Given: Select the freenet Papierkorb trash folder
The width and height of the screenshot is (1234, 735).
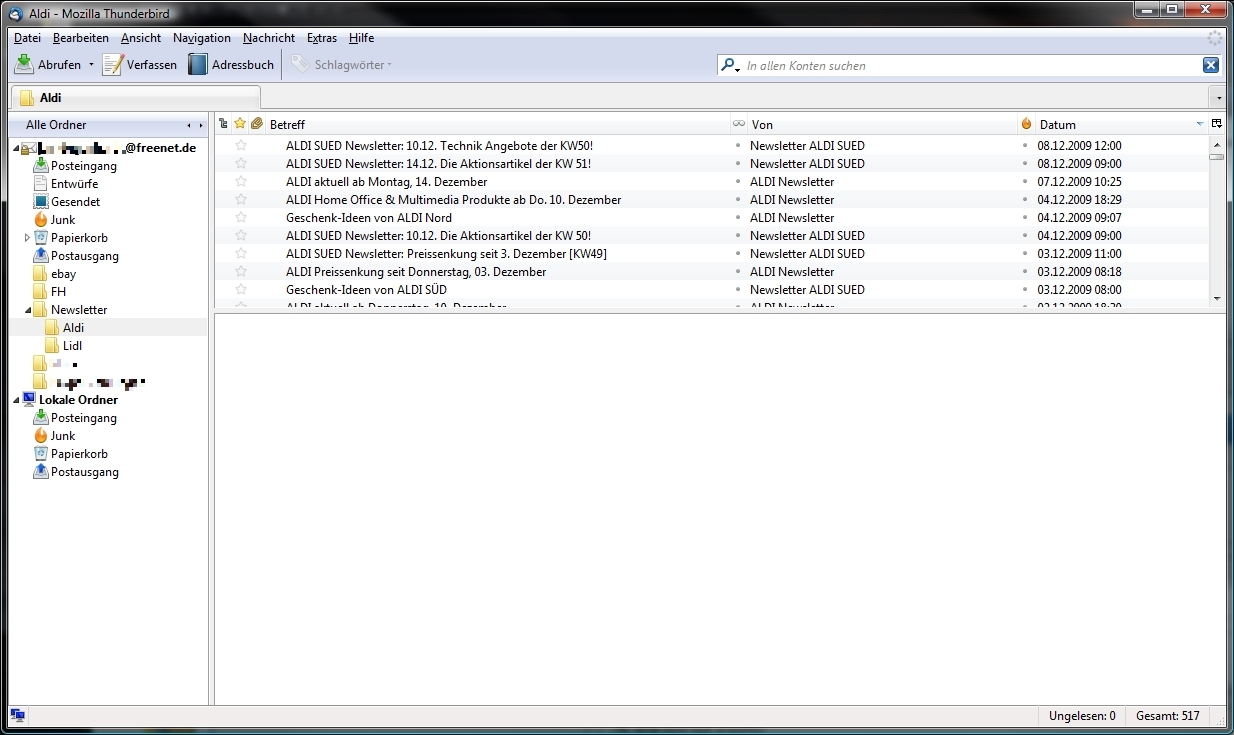Looking at the screenshot, I should [79, 238].
